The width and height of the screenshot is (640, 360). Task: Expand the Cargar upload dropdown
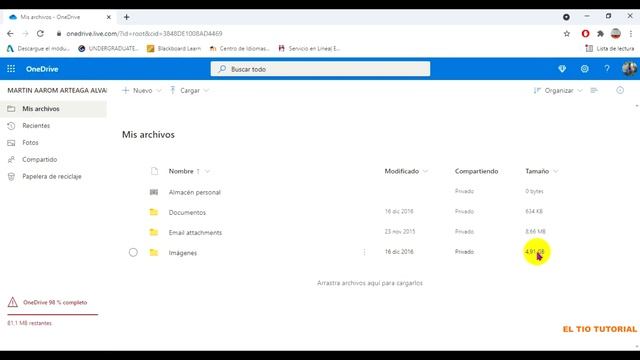tap(189, 90)
